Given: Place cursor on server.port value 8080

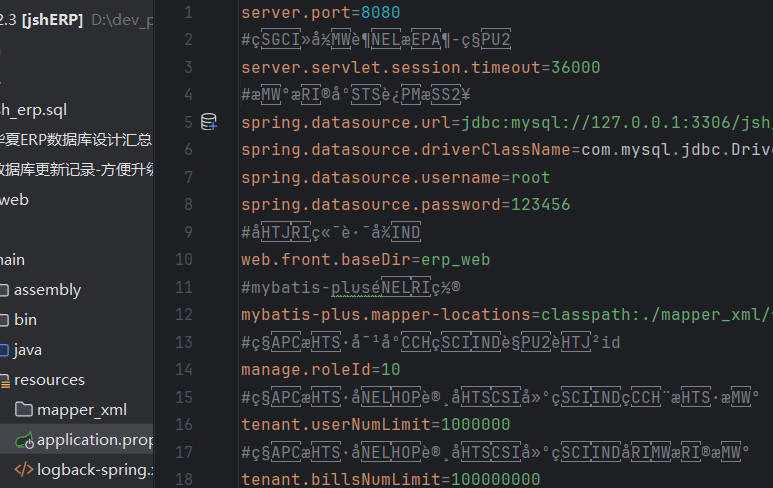Looking at the screenshot, I should [x=380, y=13].
